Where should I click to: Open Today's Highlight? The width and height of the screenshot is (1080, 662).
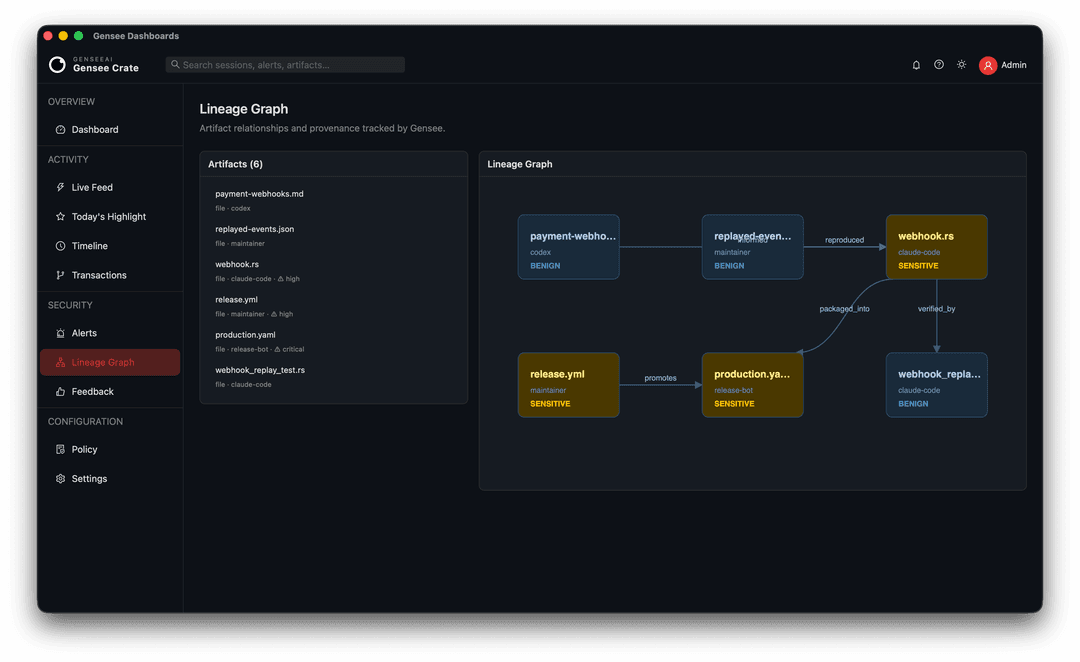coord(110,216)
